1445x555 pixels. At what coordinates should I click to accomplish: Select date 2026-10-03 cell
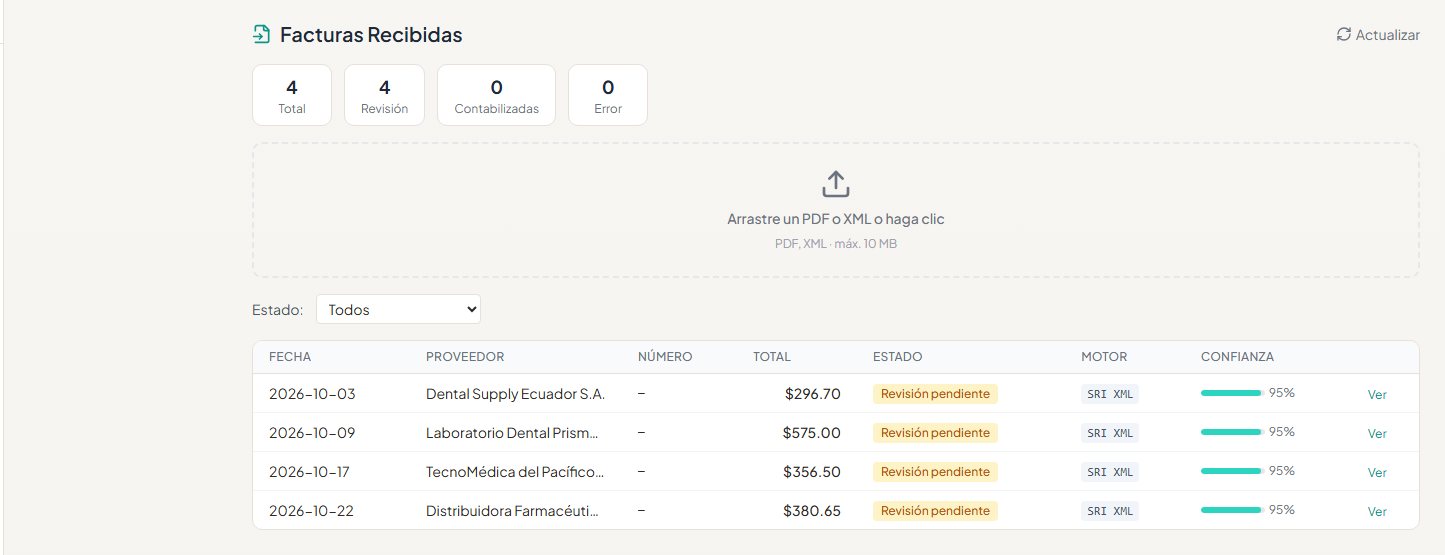click(312, 394)
